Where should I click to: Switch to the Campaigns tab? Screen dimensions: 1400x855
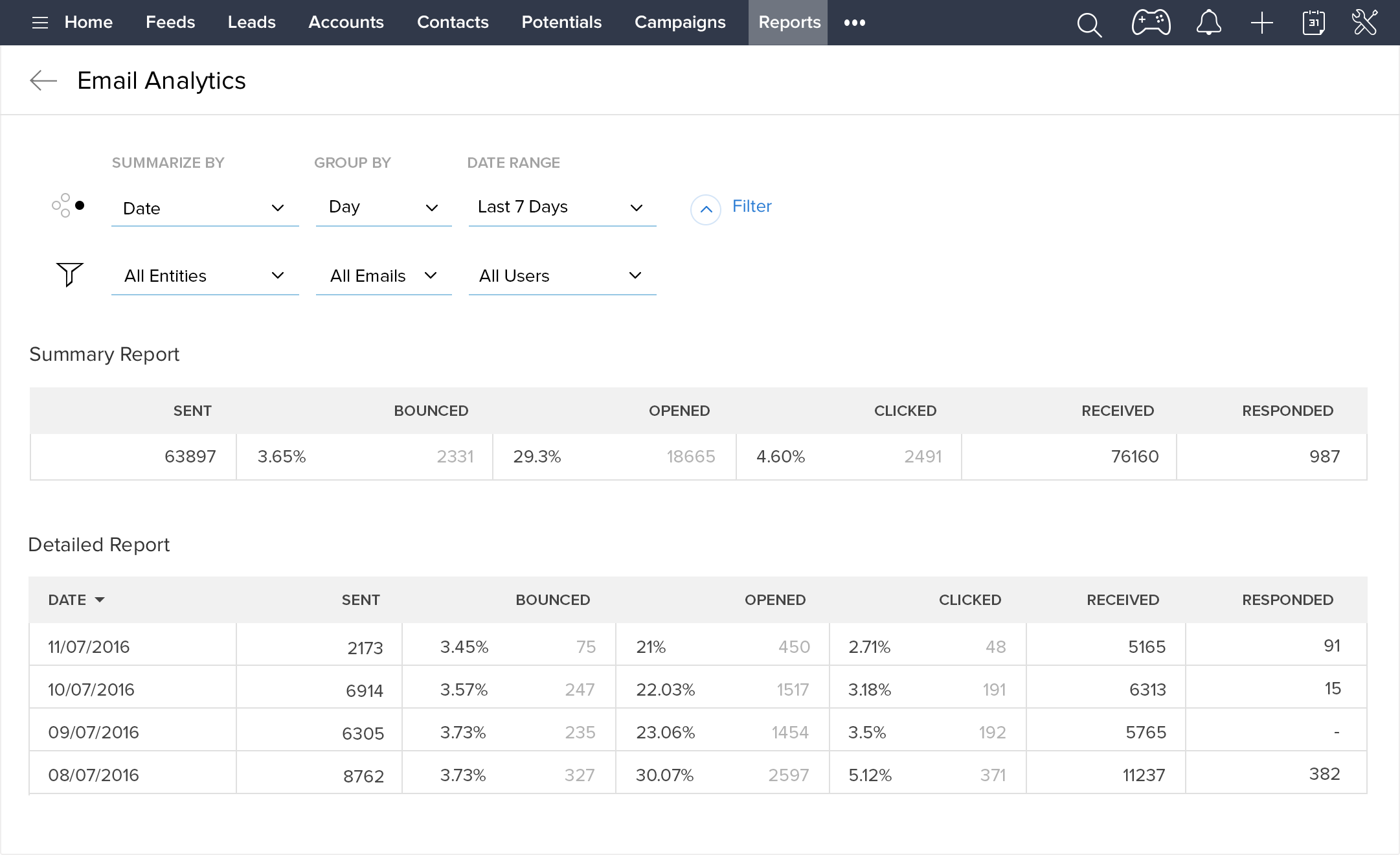click(679, 23)
